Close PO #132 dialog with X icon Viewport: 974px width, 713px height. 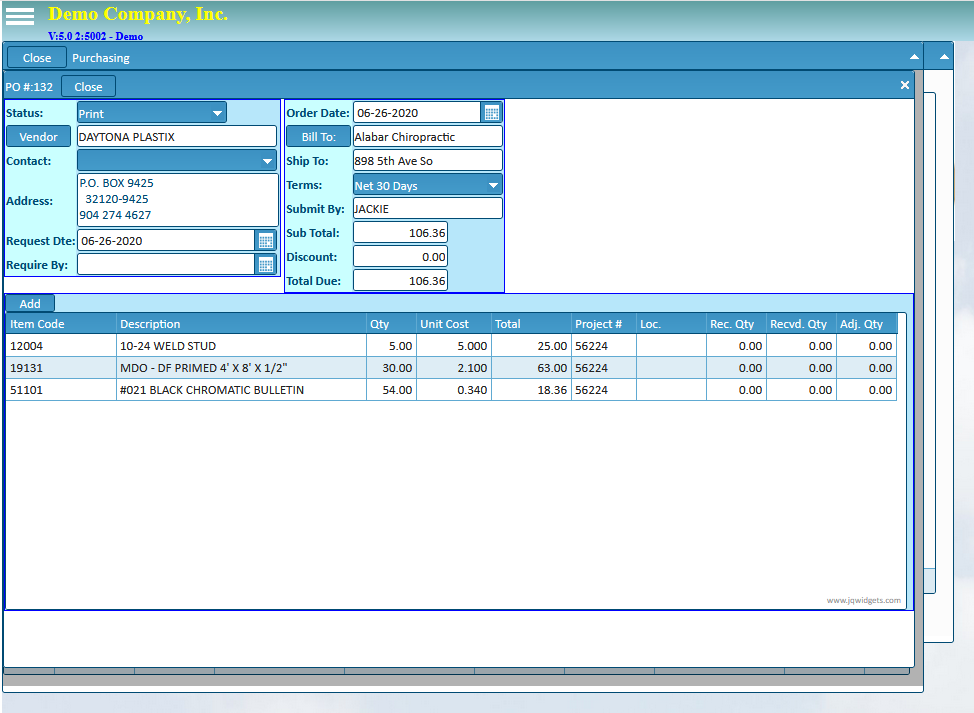click(904, 85)
